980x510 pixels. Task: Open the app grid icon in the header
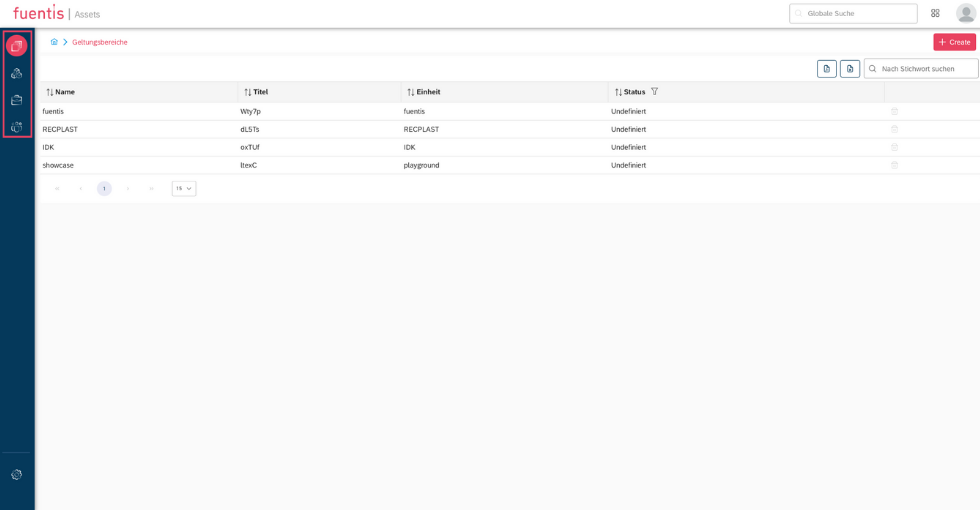tap(935, 13)
